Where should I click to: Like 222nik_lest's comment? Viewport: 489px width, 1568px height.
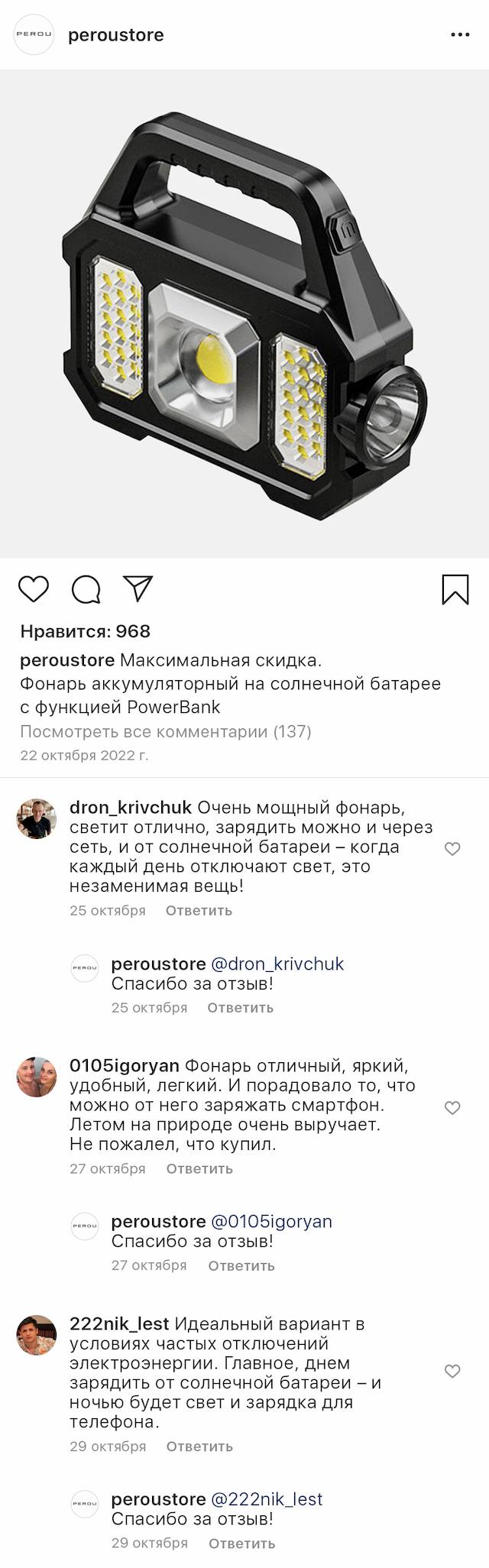click(x=452, y=1372)
